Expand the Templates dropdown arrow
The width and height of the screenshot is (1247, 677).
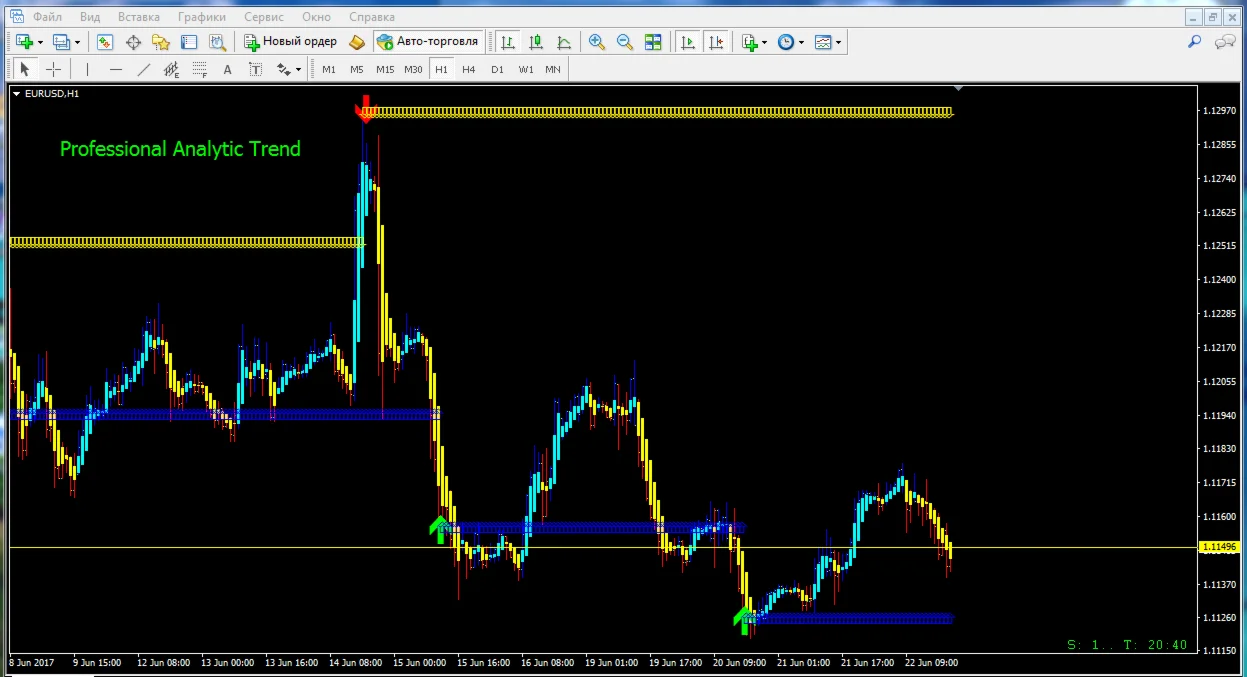[x=838, y=42]
